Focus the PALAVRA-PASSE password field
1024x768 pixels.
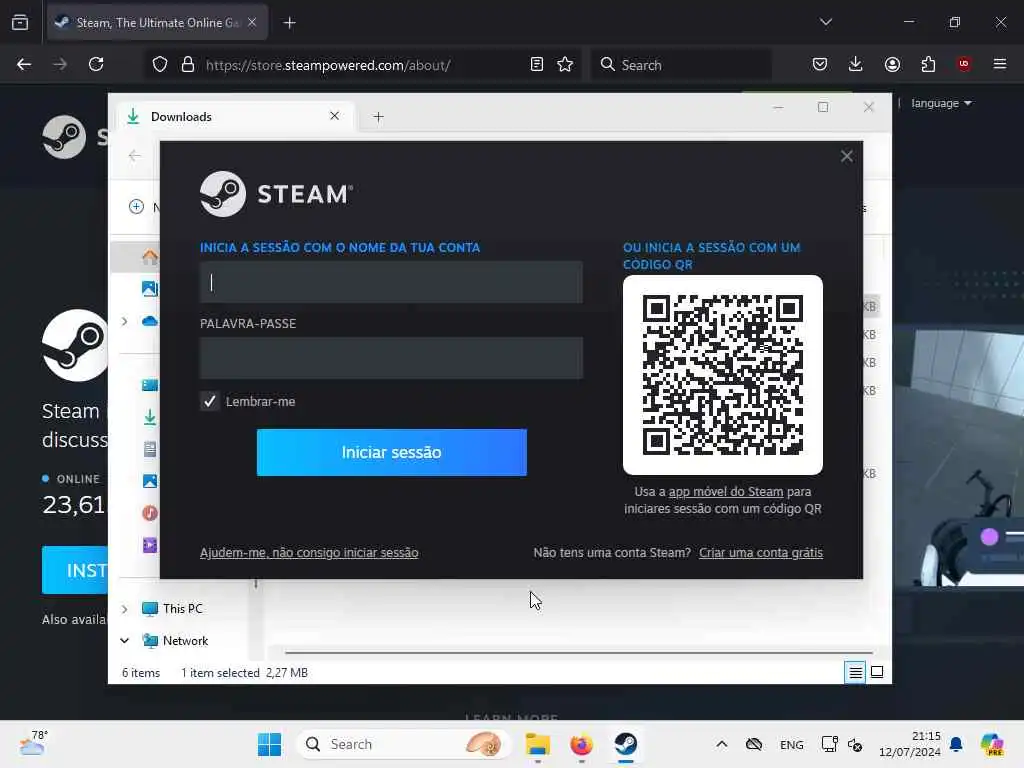pos(391,358)
